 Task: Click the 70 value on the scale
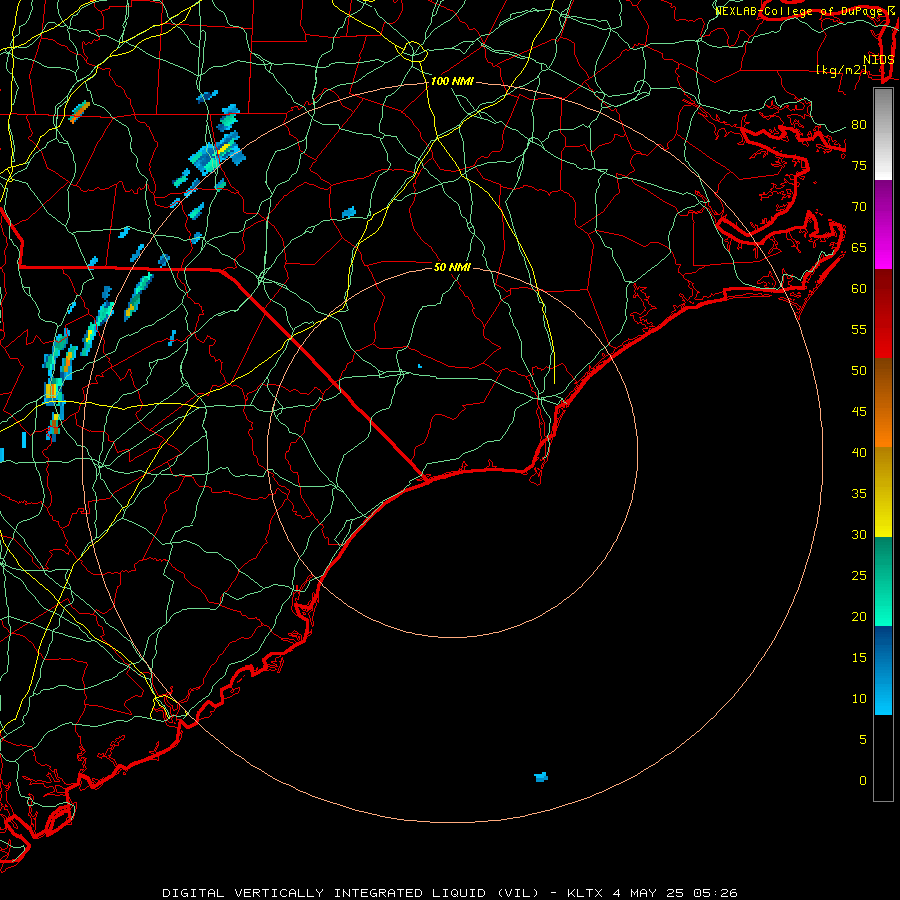[x=859, y=207]
